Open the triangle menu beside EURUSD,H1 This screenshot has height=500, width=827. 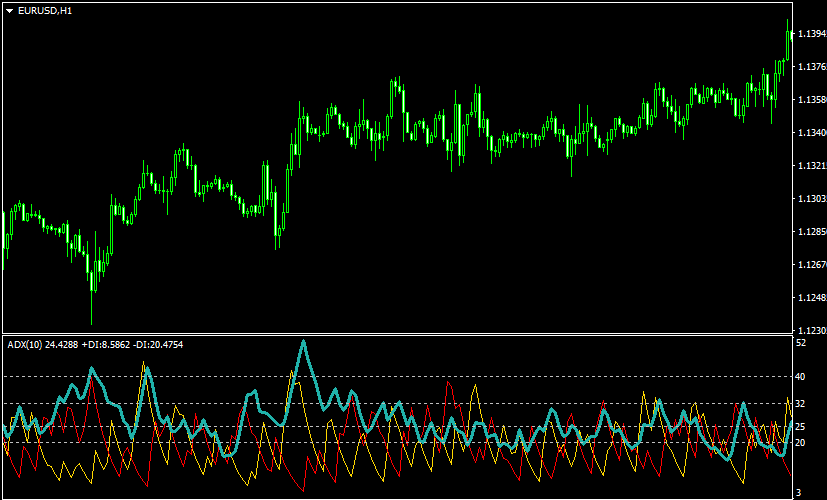9,10
